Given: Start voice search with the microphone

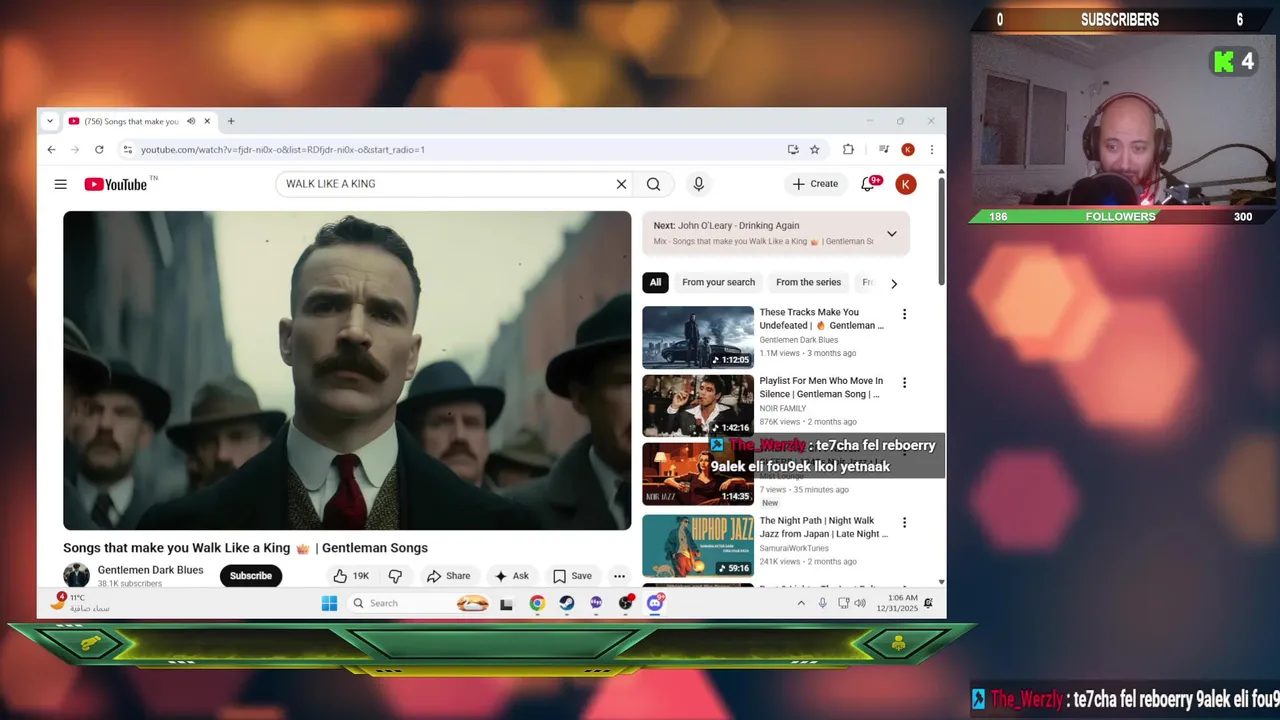Looking at the screenshot, I should 699,184.
